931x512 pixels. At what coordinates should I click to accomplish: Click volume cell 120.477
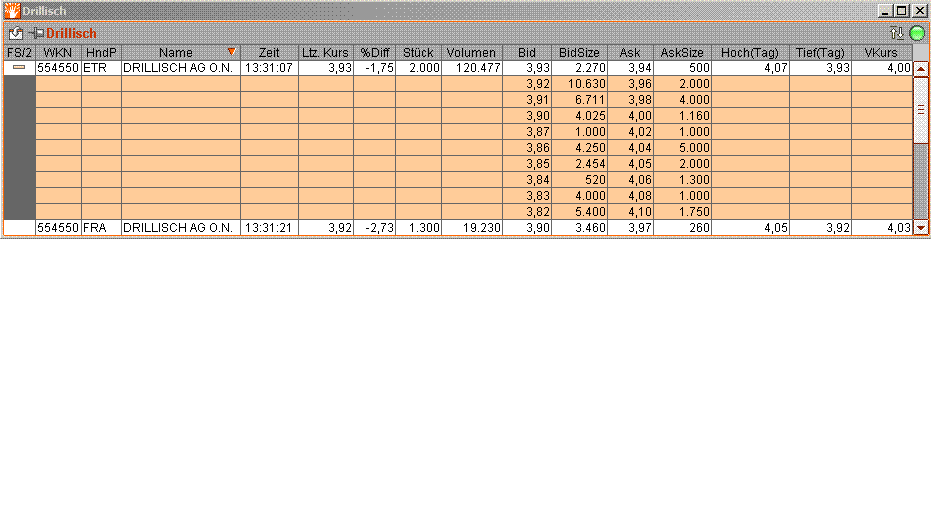[472, 68]
